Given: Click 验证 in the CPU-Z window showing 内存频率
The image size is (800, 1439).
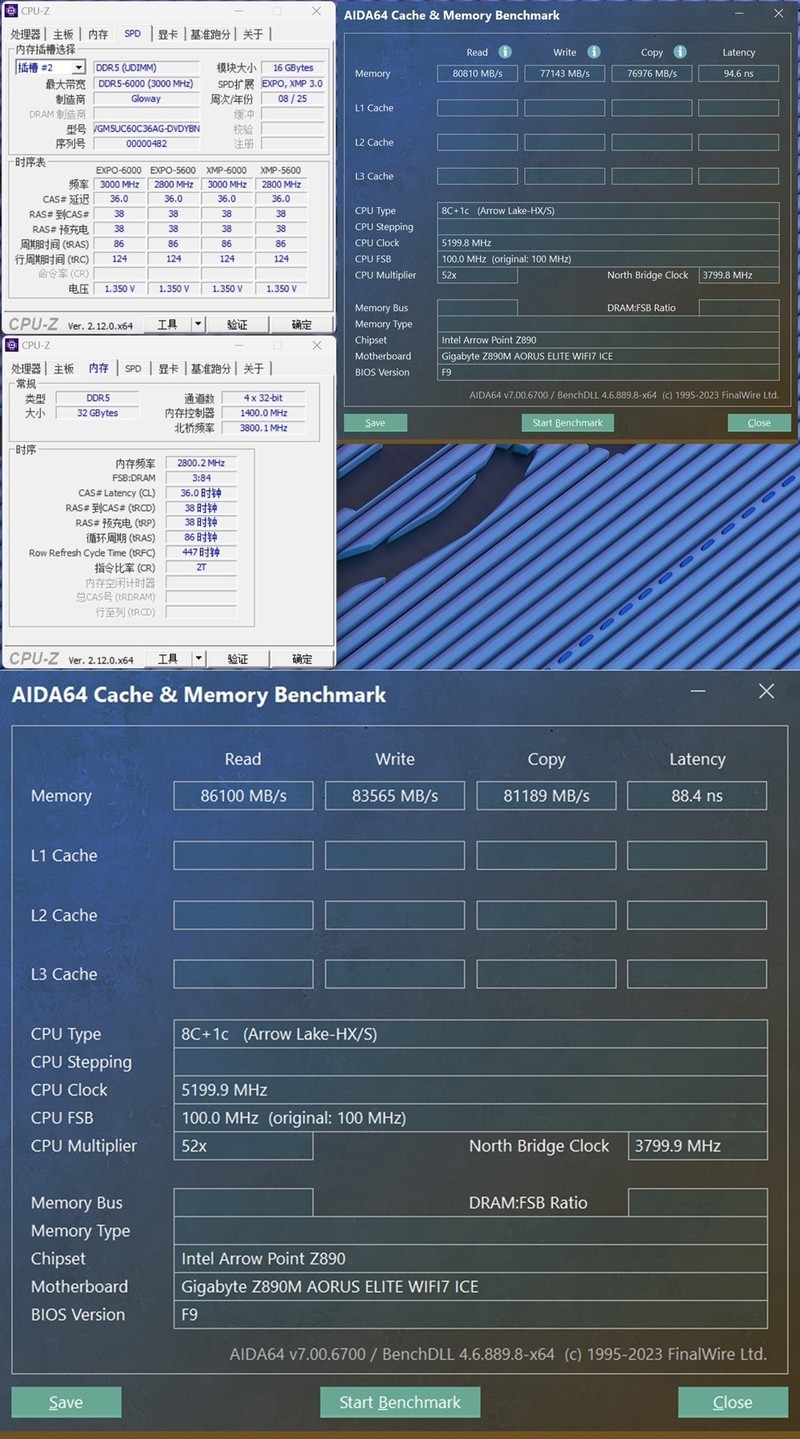Looking at the screenshot, I should (238, 658).
